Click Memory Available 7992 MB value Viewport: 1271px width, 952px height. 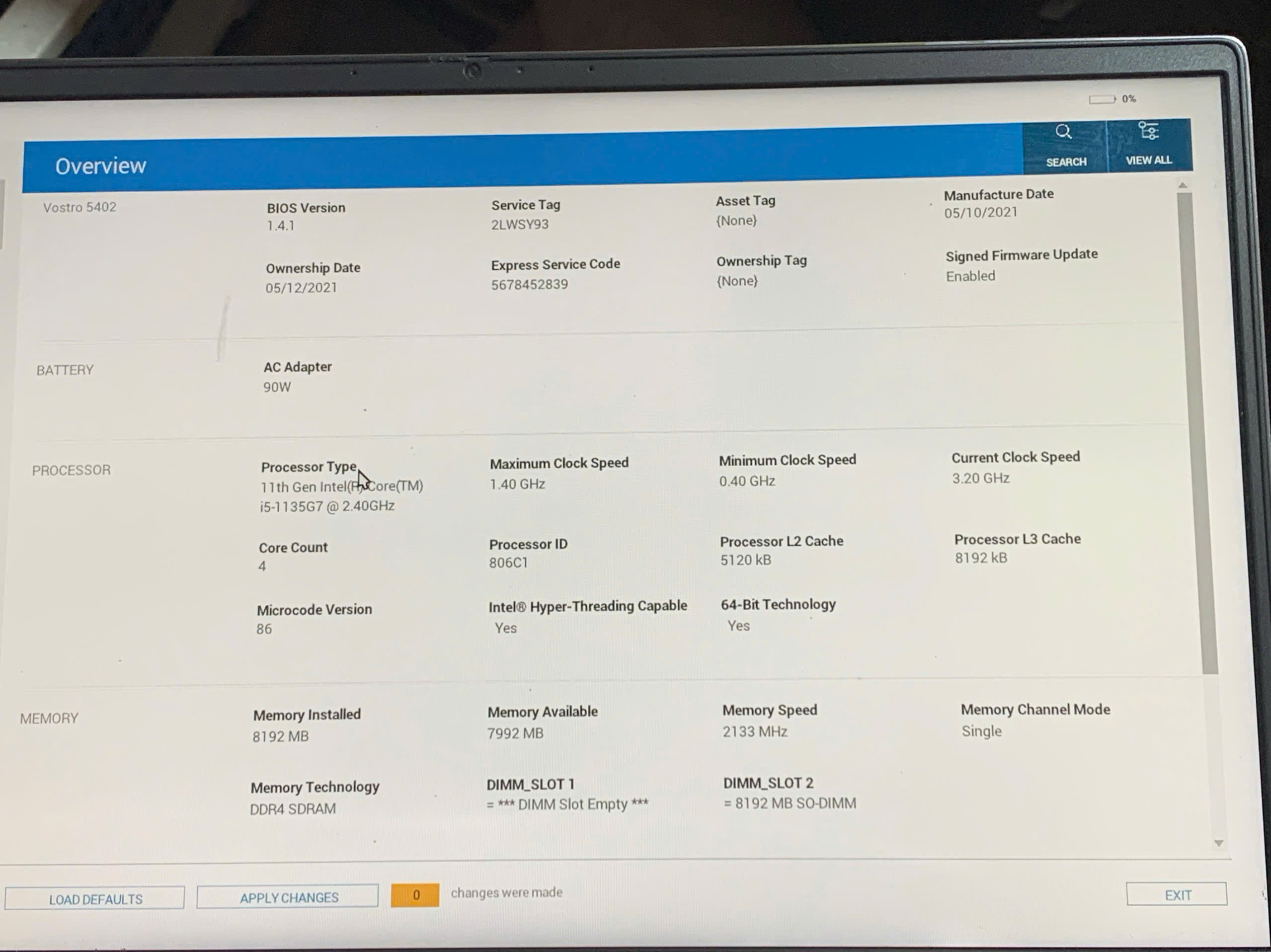515,734
